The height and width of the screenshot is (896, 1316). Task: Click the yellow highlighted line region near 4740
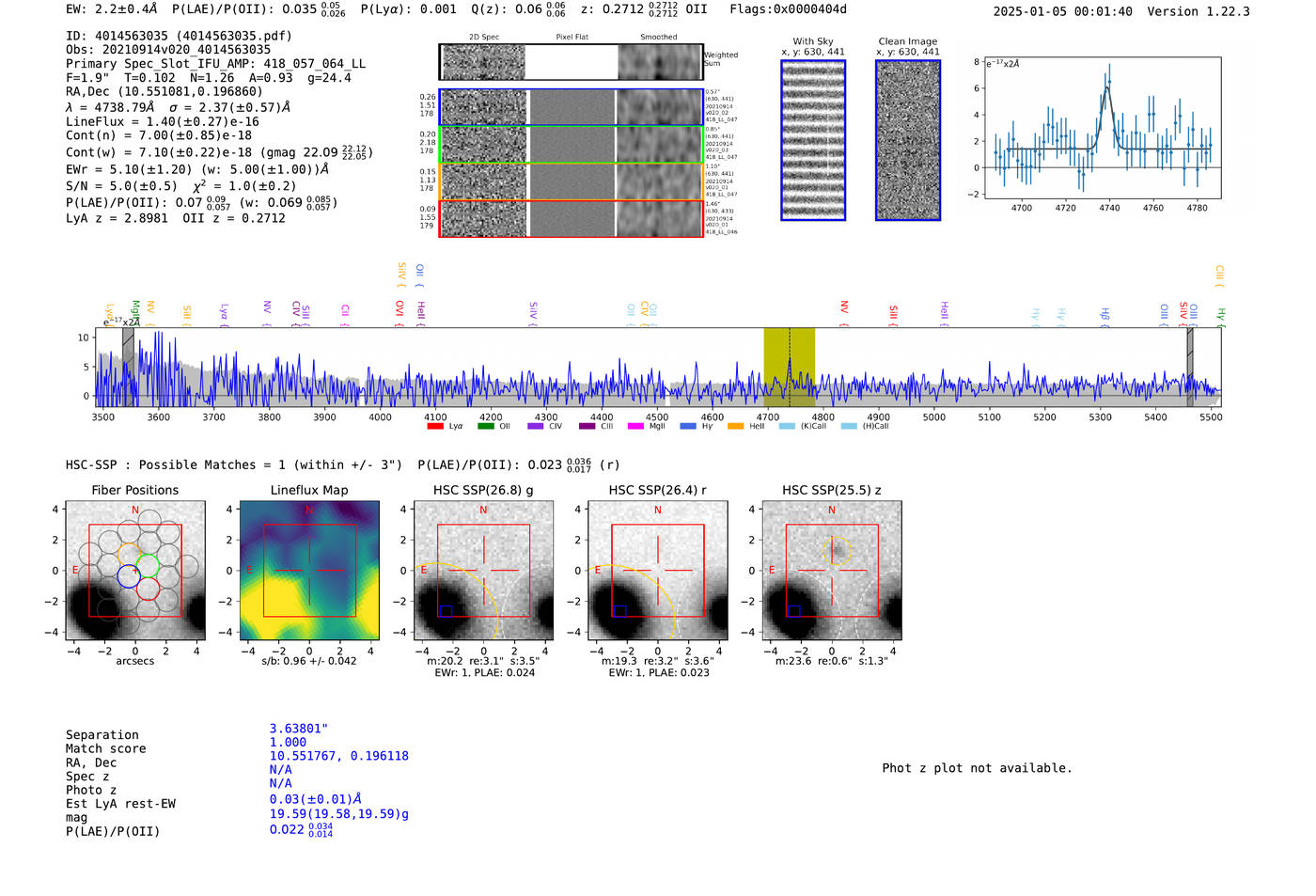click(x=789, y=367)
